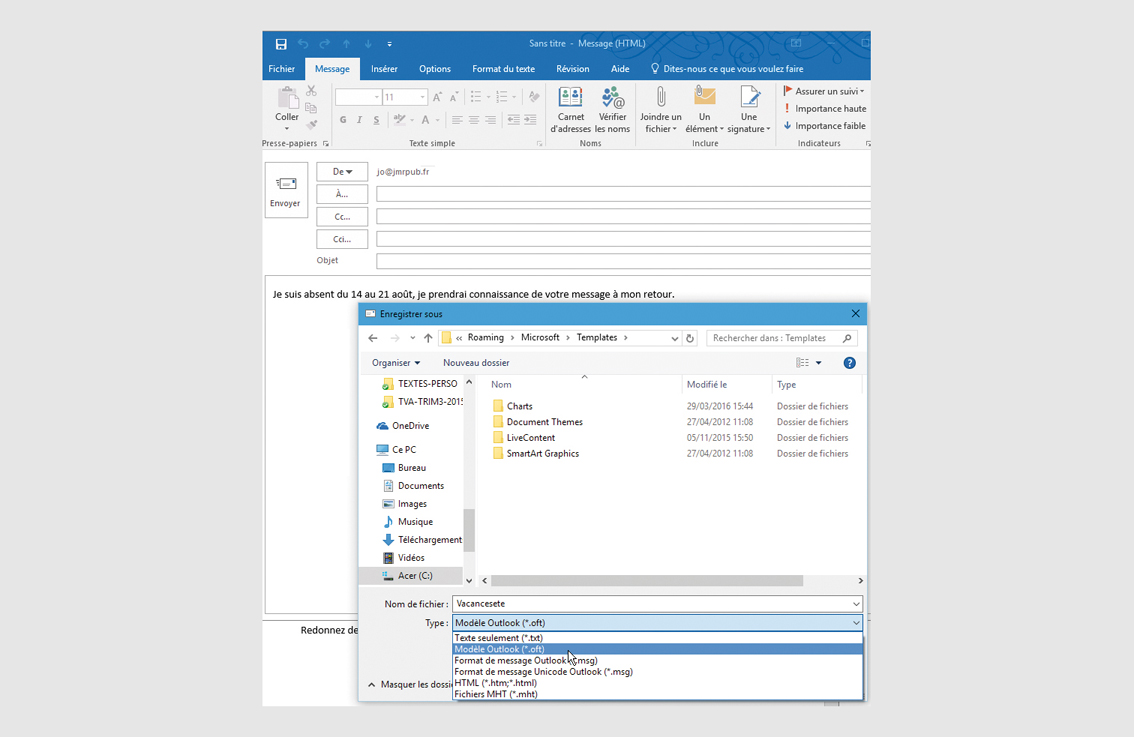This screenshot has width=1134, height=737.
Task: Click the Save icon in title bar
Action: coord(281,44)
